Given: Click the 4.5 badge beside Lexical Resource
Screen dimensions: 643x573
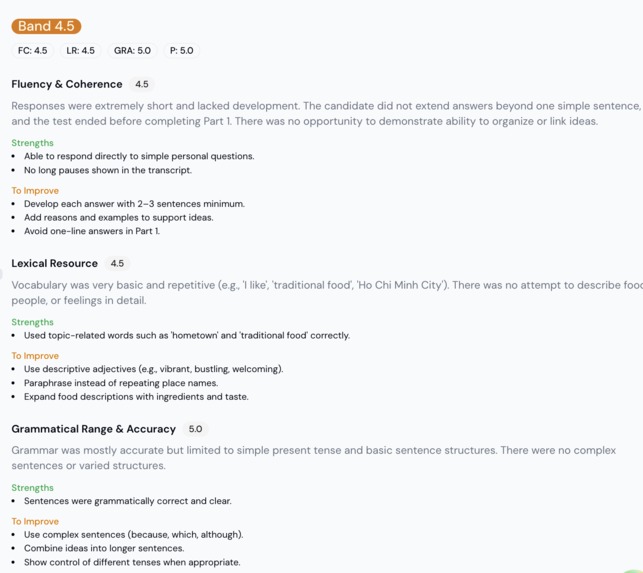Looking at the screenshot, I should point(117,263).
